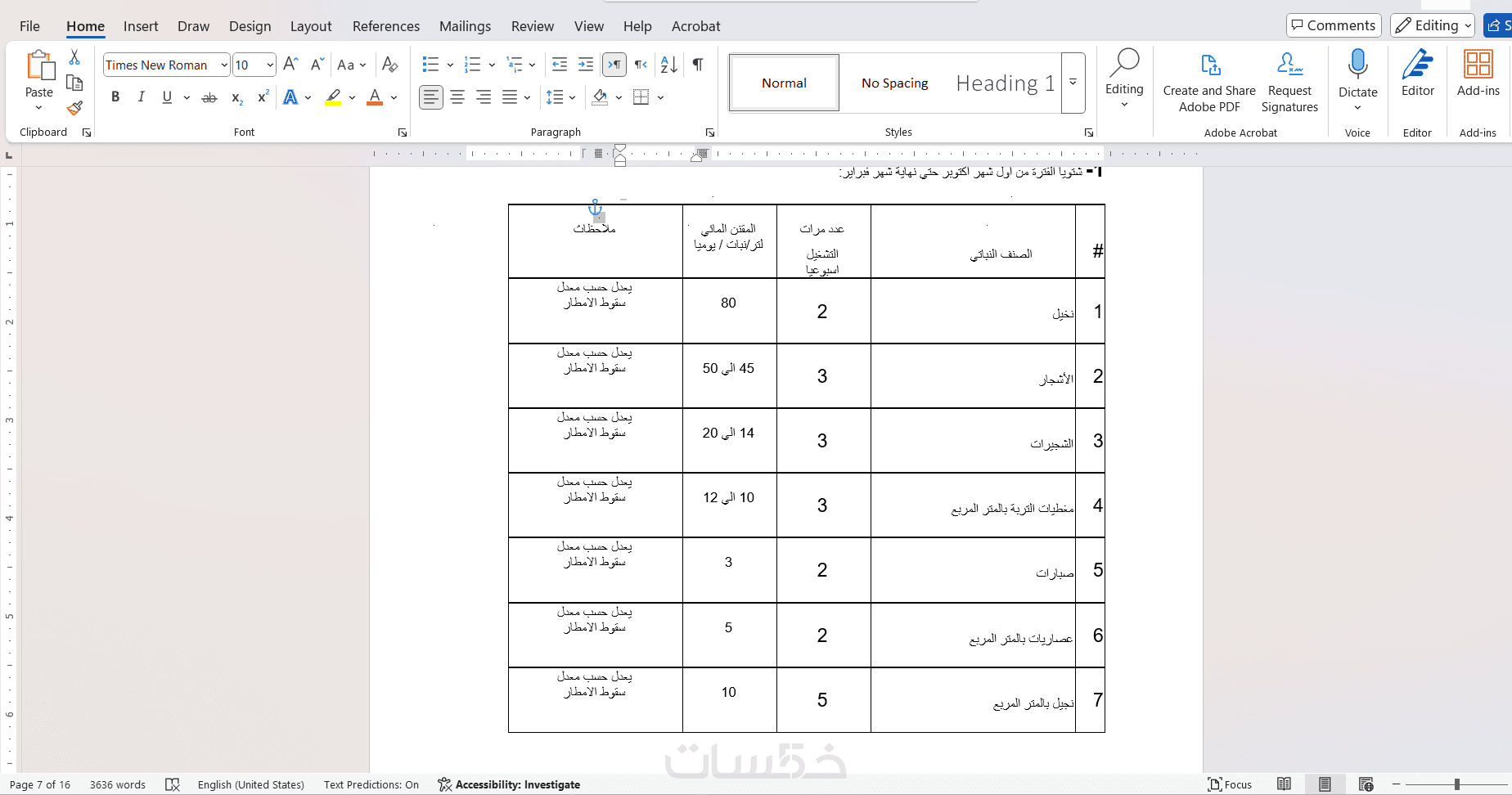Screen dimensions: 1512x795
Task: Switch to Web Layout view
Action: pyautogui.click(x=1366, y=784)
